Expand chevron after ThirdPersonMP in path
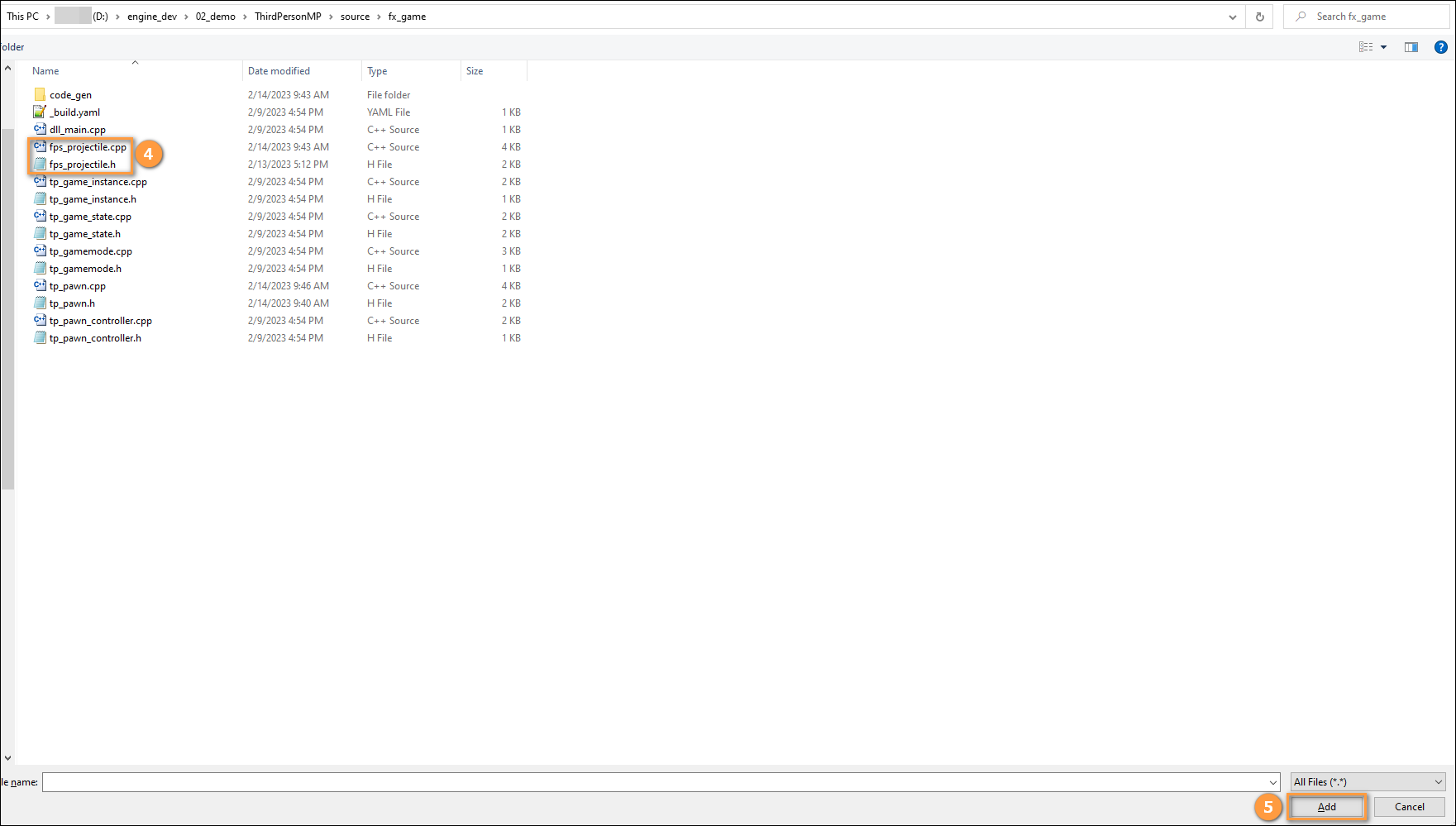This screenshot has height=826, width=1456. click(331, 17)
